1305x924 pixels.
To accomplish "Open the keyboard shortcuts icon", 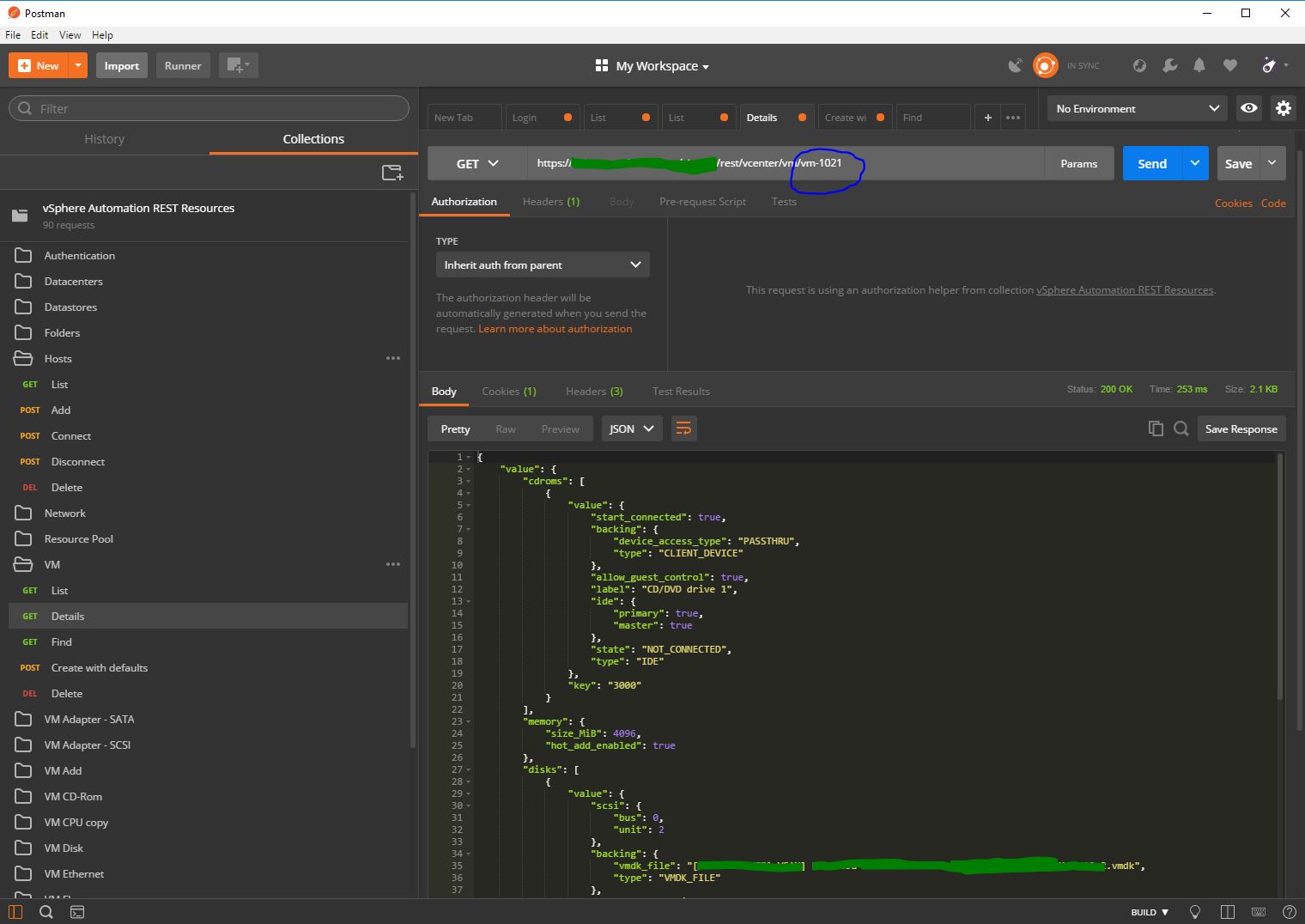I will [1259, 912].
